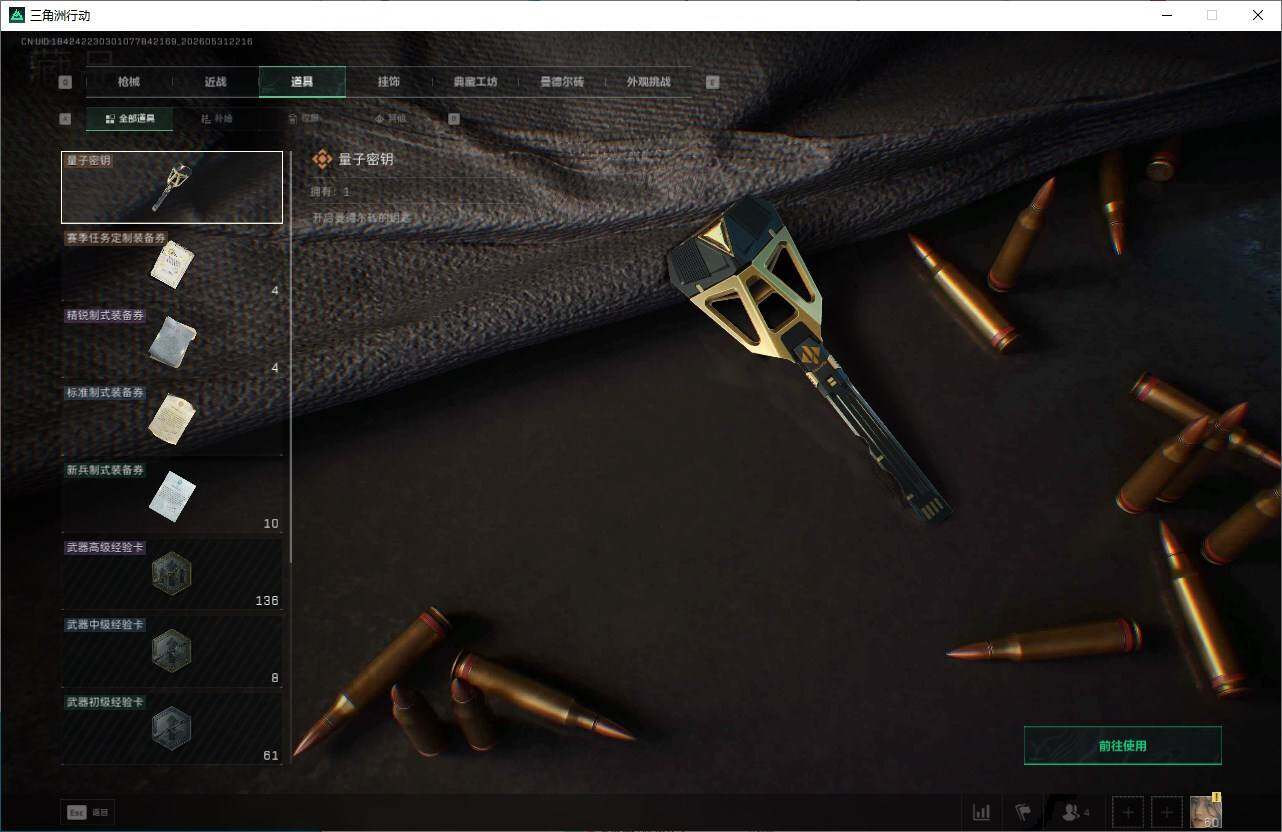Open the player avatar profile
Image resolution: width=1282 pixels, height=832 pixels.
(1206, 811)
